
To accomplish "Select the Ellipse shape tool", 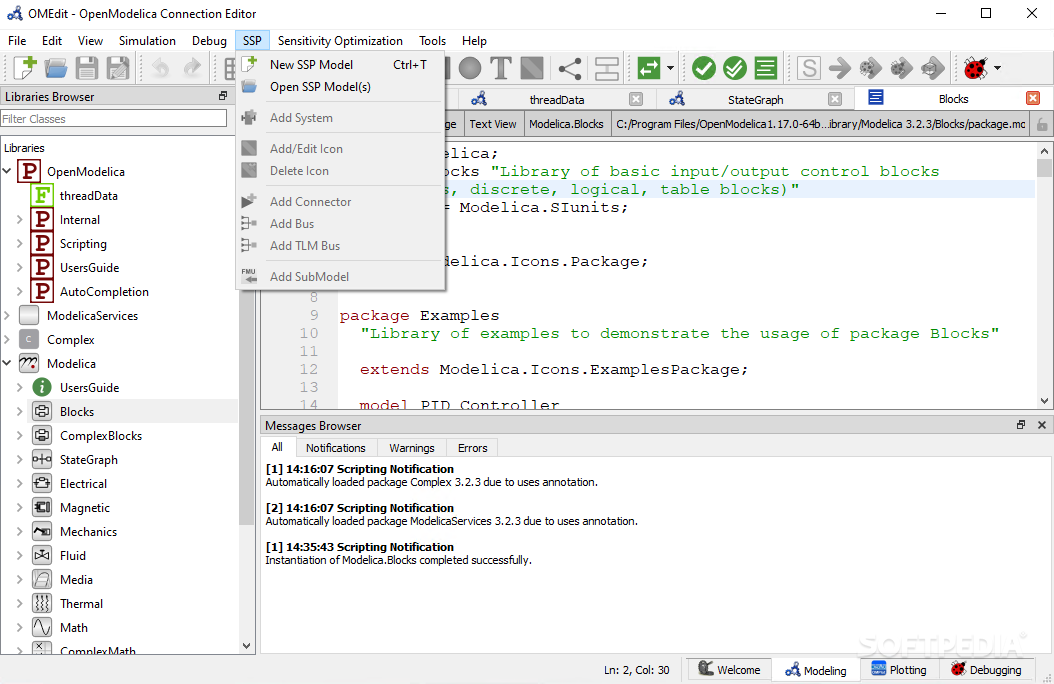I will (470, 68).
